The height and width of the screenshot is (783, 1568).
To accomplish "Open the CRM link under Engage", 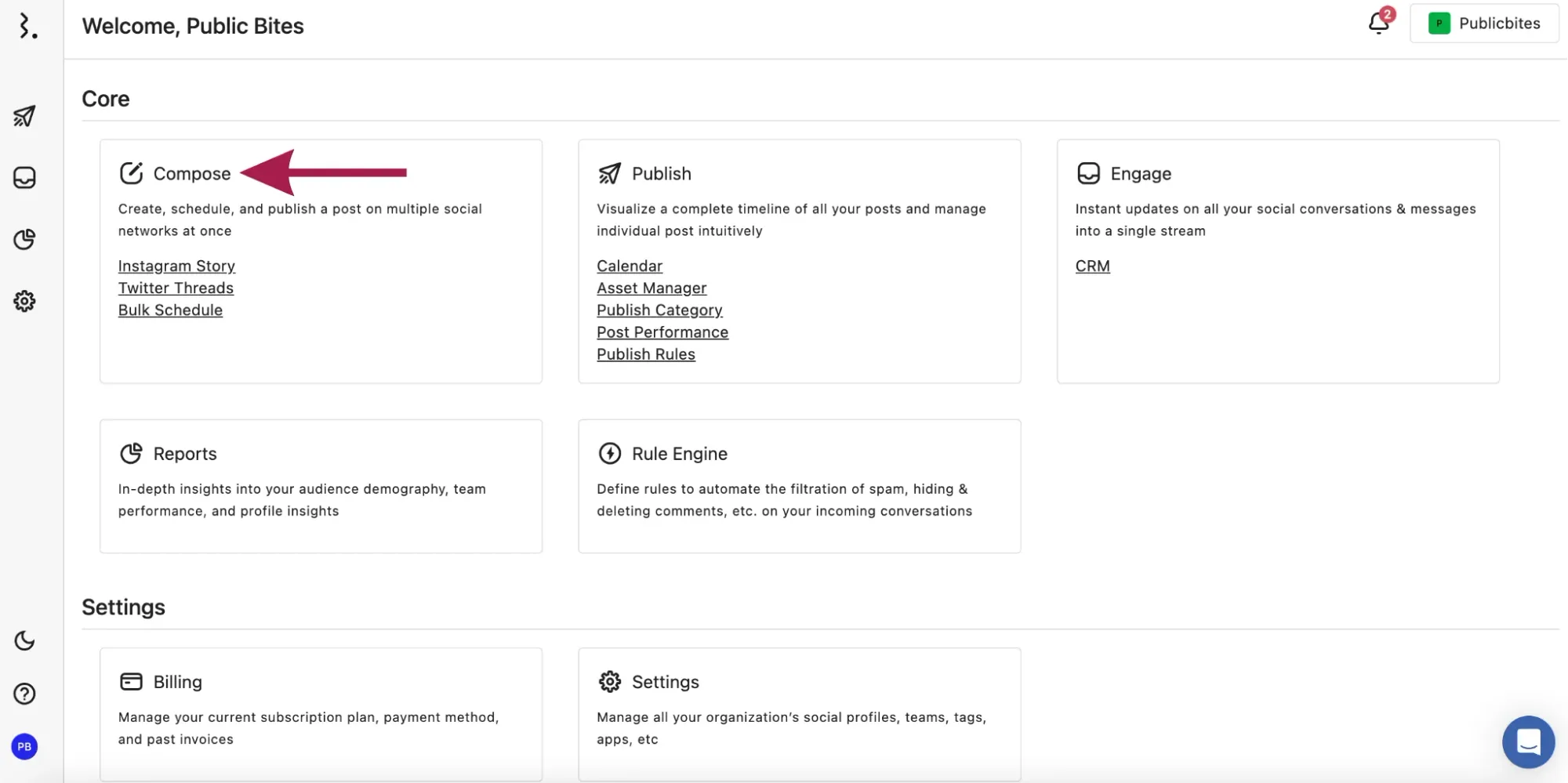I will pyautogui.click(x=1092, y=266).
